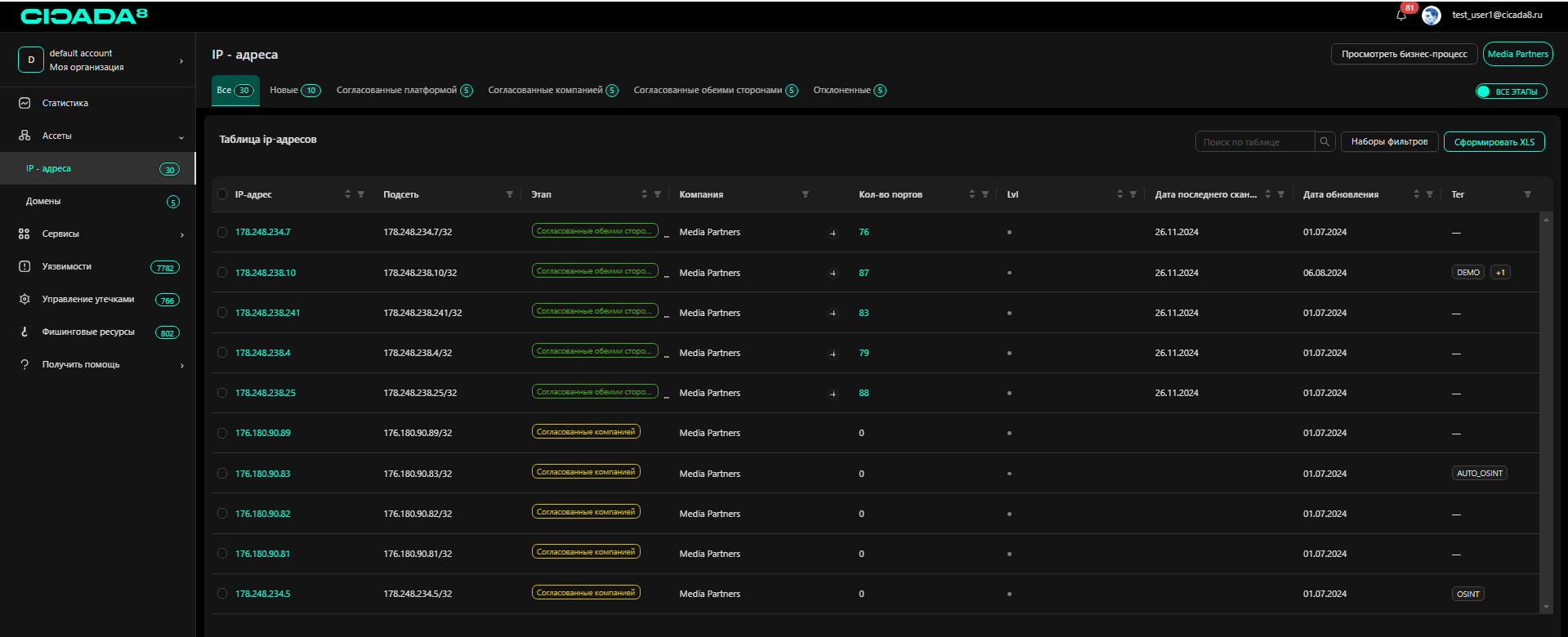The height and width of the screenshot is (637, 1568).
Task: Filter the Подсеть column
Action: point(510,194)
